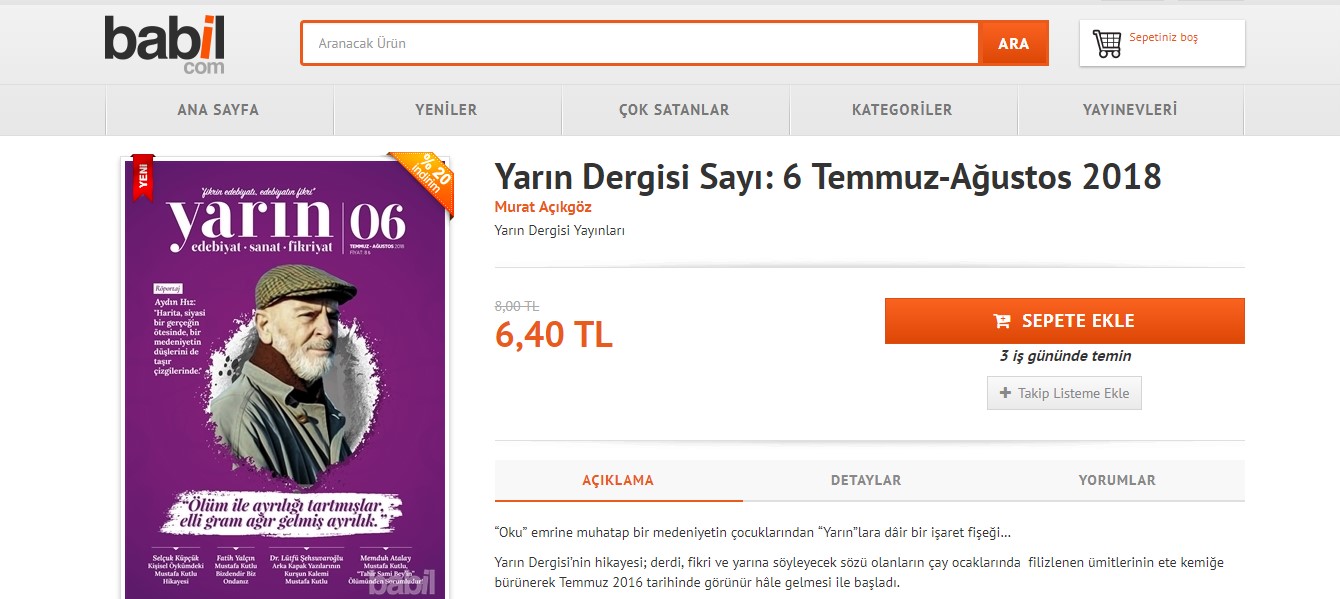Open the YENİLER menu item
This screenshot has width=1340, height=599.
coord(446,110)
